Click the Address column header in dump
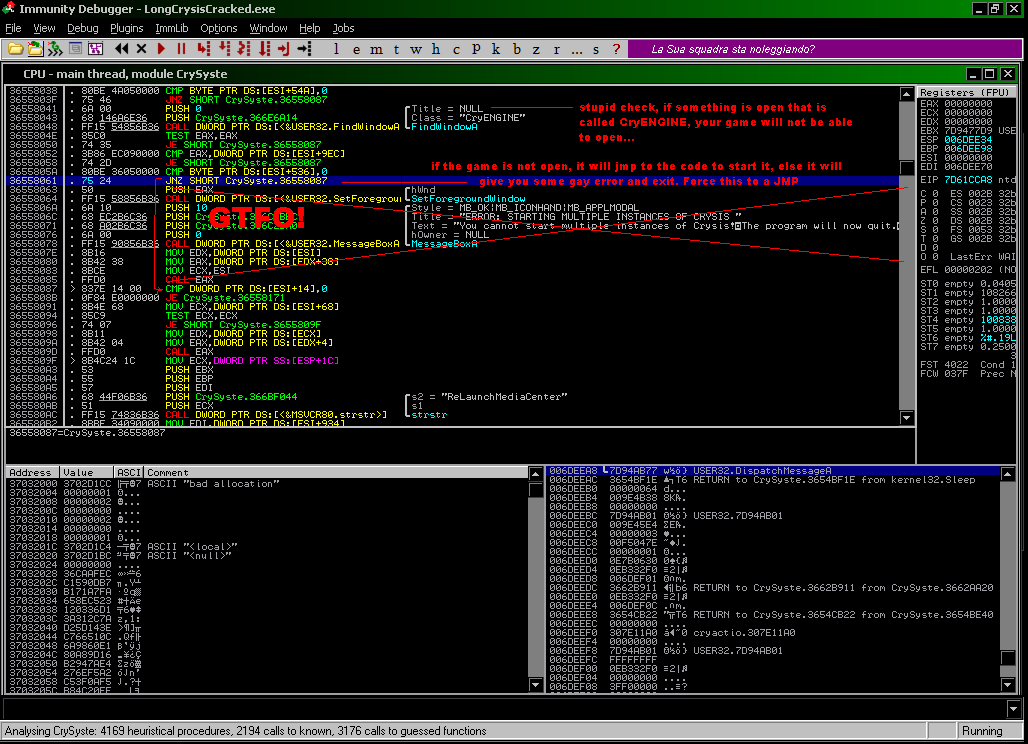 [x=32, y=472]
